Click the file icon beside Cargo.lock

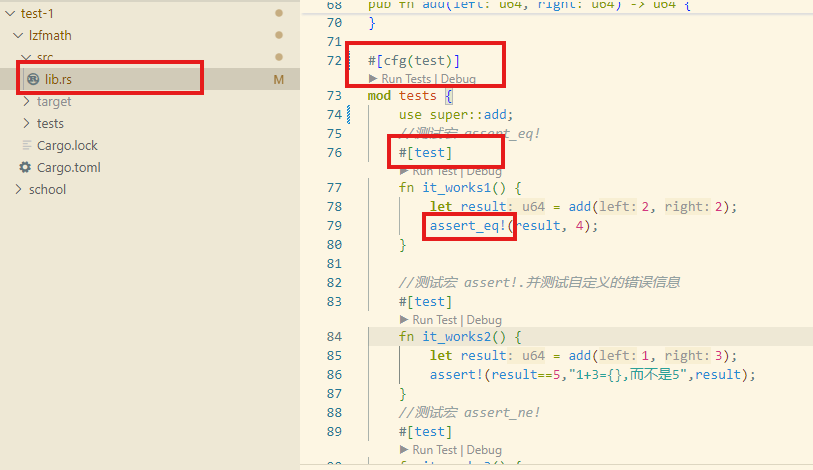(26, 145)
